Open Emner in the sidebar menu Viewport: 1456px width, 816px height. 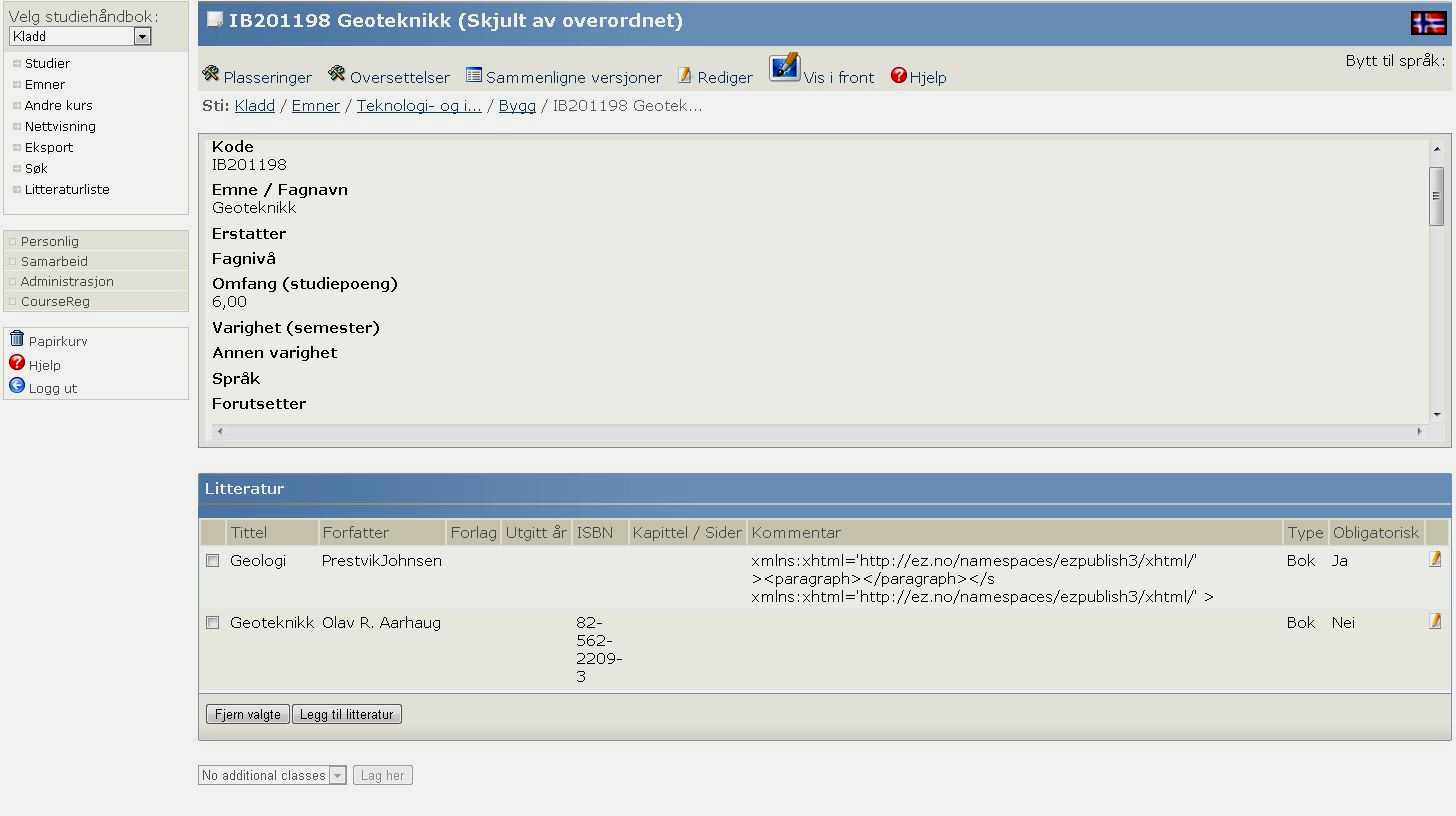pyautogui.click(x=45, y=84)
